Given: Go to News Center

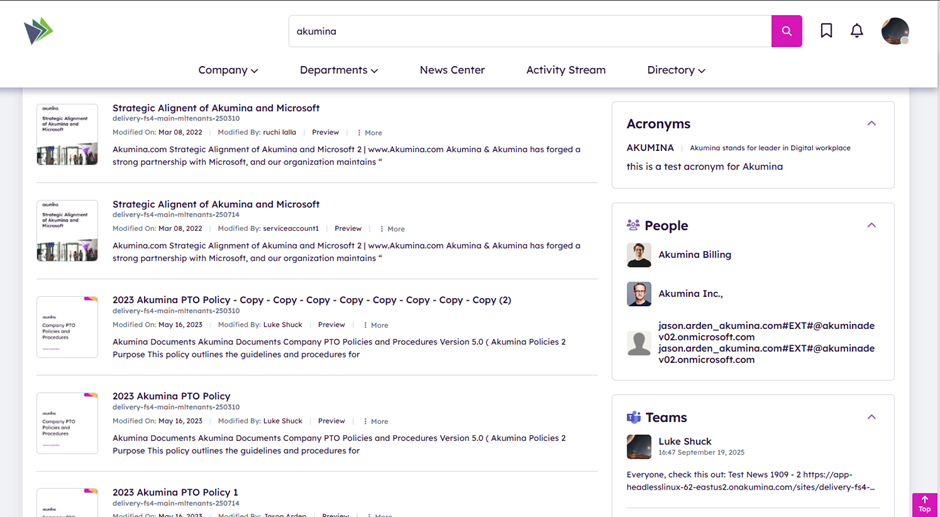Looking at the screenshot, I should tap(452, 70).
